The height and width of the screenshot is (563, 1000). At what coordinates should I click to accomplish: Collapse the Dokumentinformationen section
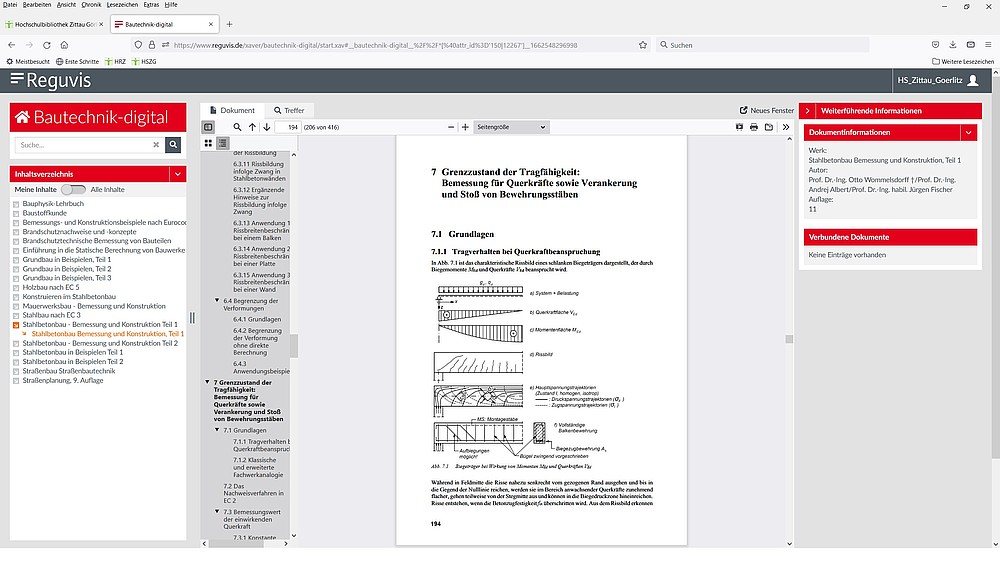pos(968,132)
